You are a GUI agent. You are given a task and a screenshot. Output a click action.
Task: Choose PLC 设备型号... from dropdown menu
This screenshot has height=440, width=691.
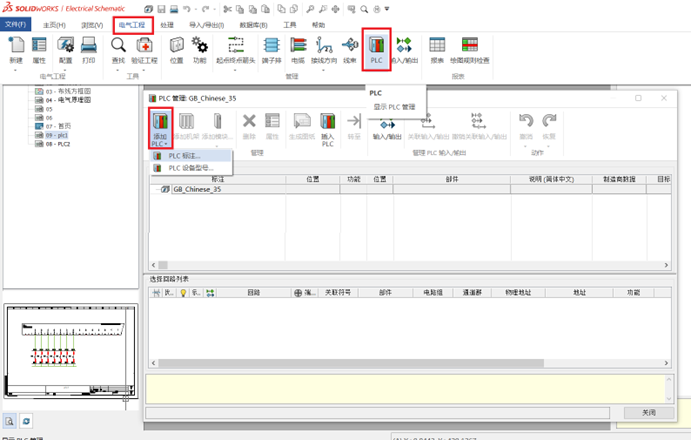tap(190, 168)
